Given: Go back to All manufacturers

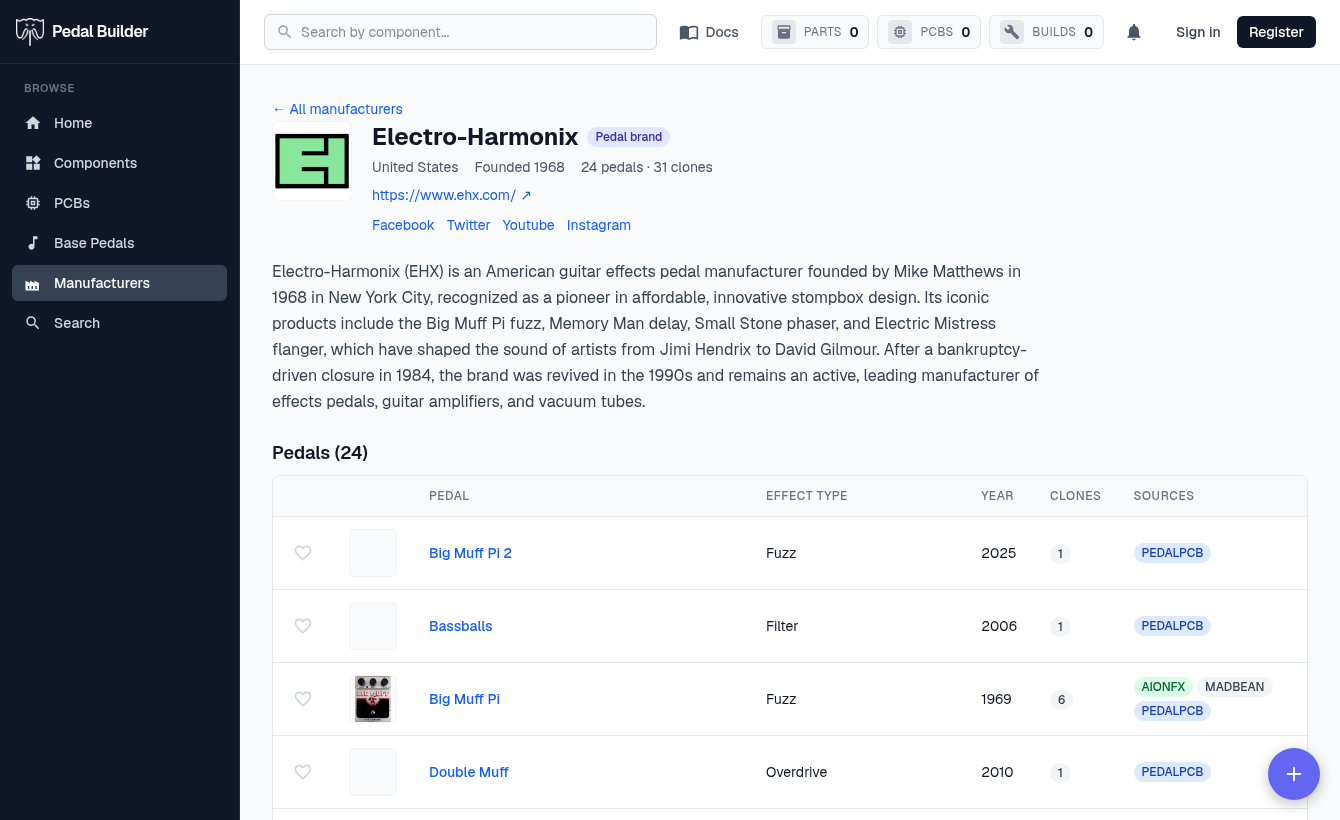Looking at the screenshot, I should coord(337,109).
